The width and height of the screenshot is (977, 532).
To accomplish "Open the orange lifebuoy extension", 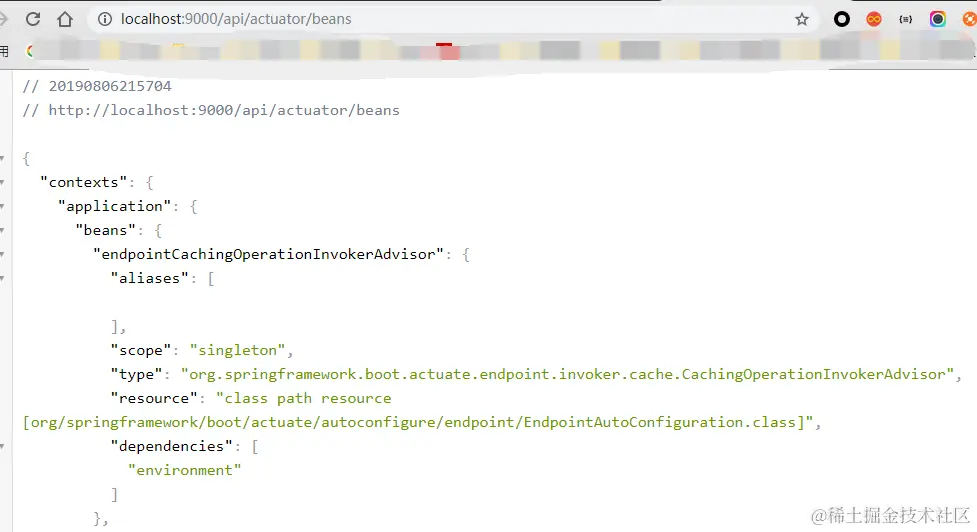I will click(x=970, y=19).
